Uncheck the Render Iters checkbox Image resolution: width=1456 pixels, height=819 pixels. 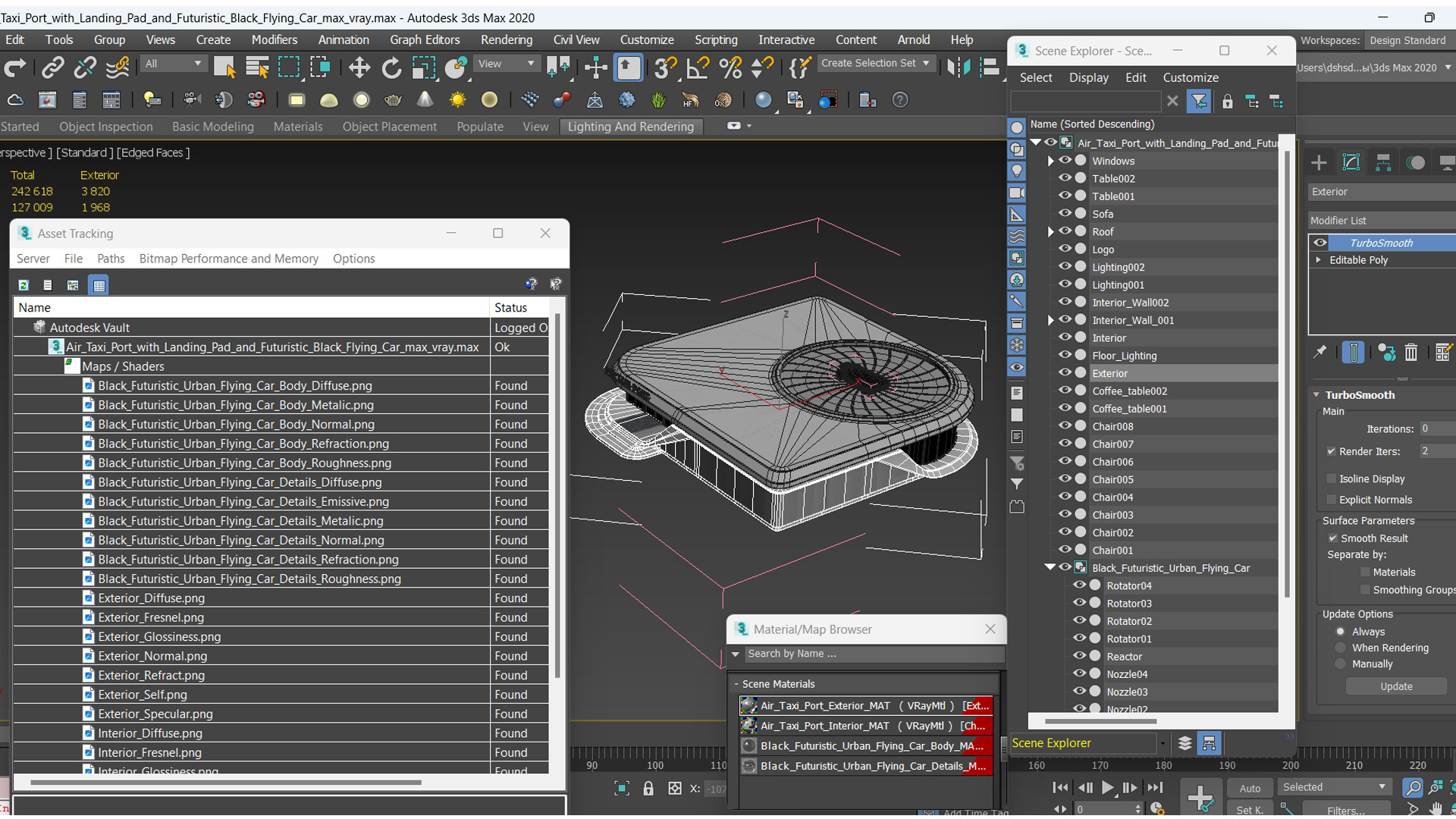click(1331, 451)
